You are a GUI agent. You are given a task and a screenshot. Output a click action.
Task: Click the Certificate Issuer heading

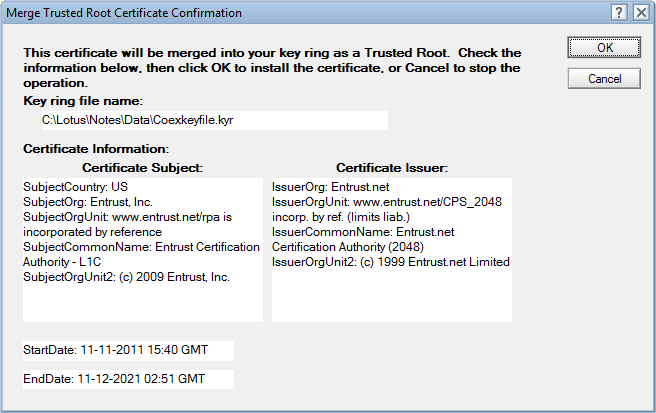[392, 168]
